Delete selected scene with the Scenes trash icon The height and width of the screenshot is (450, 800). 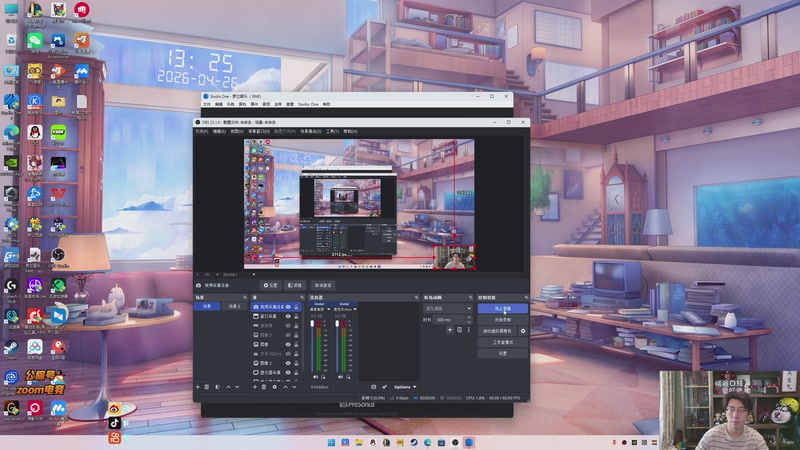207,387
